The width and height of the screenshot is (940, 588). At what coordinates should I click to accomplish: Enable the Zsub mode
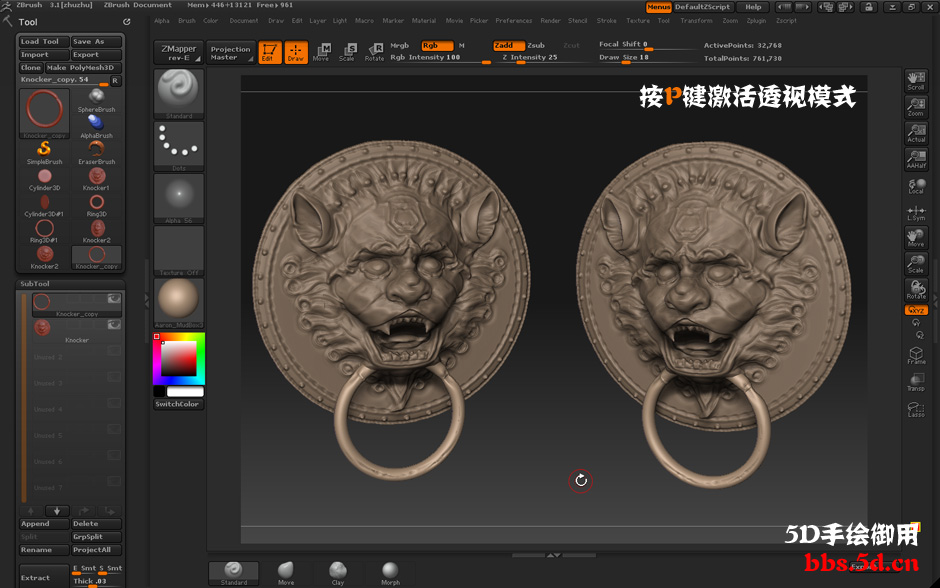click(536, 46)
